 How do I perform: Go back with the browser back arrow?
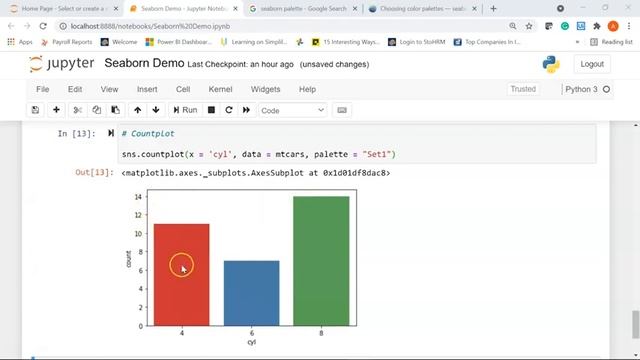click(x=11, y=26)
